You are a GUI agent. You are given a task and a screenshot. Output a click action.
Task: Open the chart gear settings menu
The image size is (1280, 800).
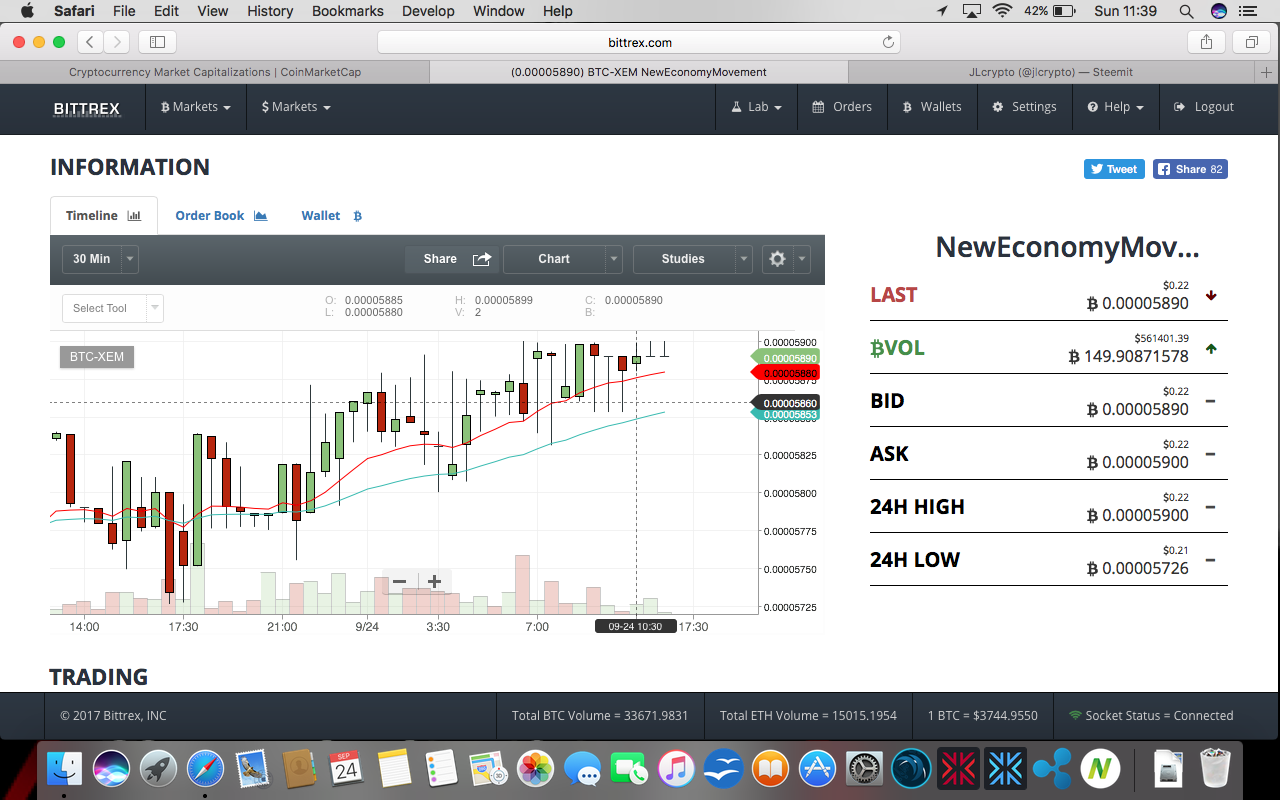click(x=786, y=259)
